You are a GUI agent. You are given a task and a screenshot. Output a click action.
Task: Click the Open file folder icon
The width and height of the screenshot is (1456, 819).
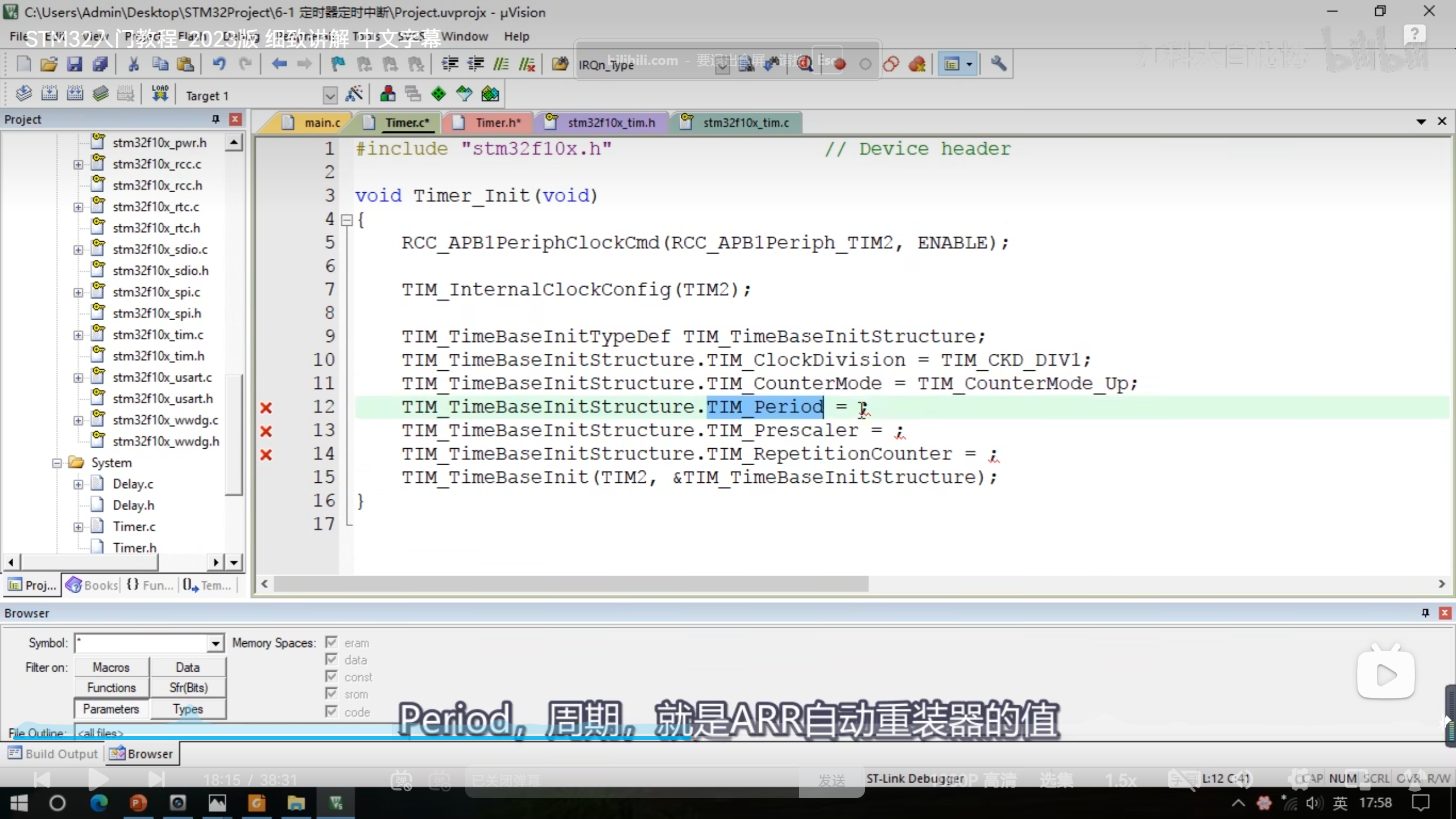tap(49, 64)
